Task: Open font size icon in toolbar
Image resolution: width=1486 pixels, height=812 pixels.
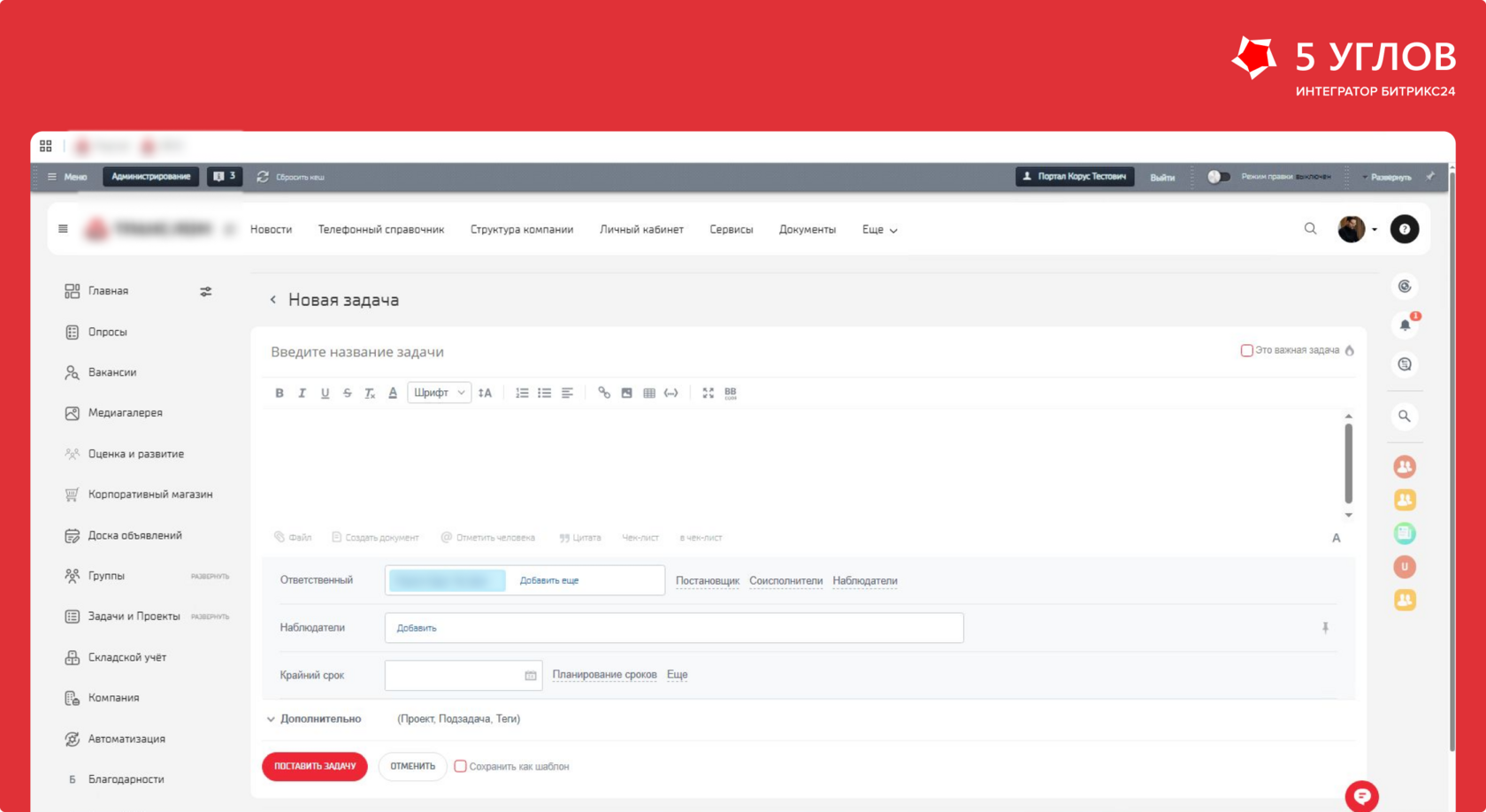Action: (485, 393)
